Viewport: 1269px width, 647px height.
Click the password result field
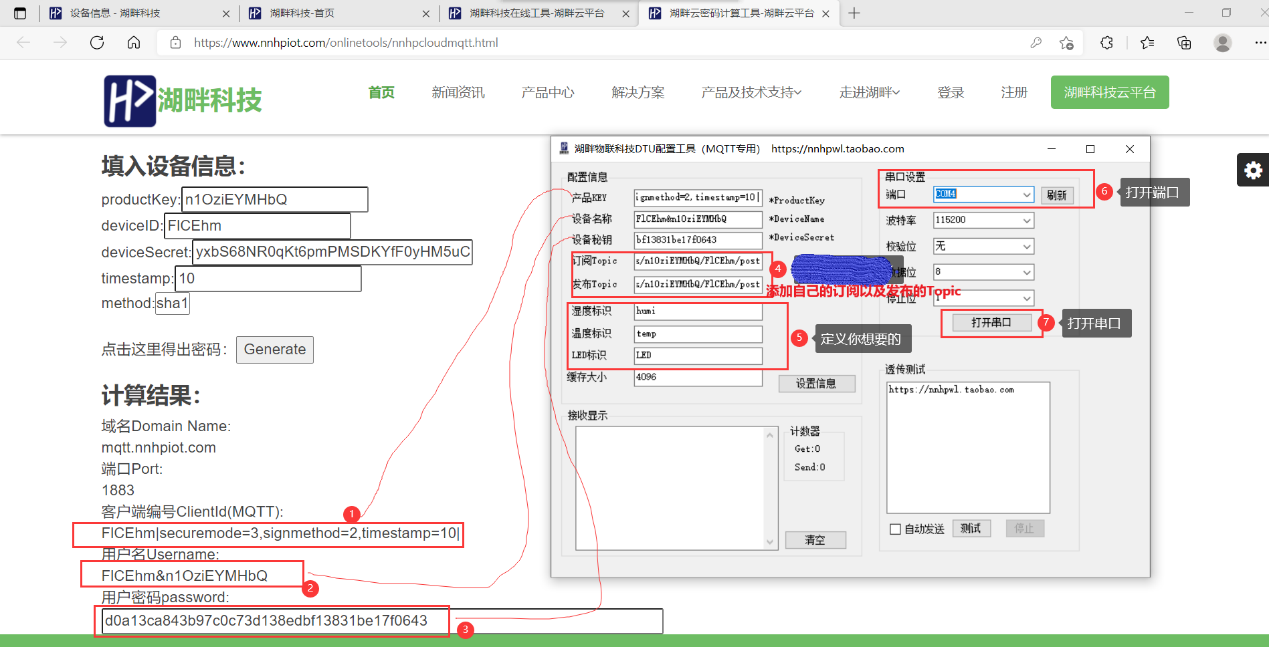(382, 621)
